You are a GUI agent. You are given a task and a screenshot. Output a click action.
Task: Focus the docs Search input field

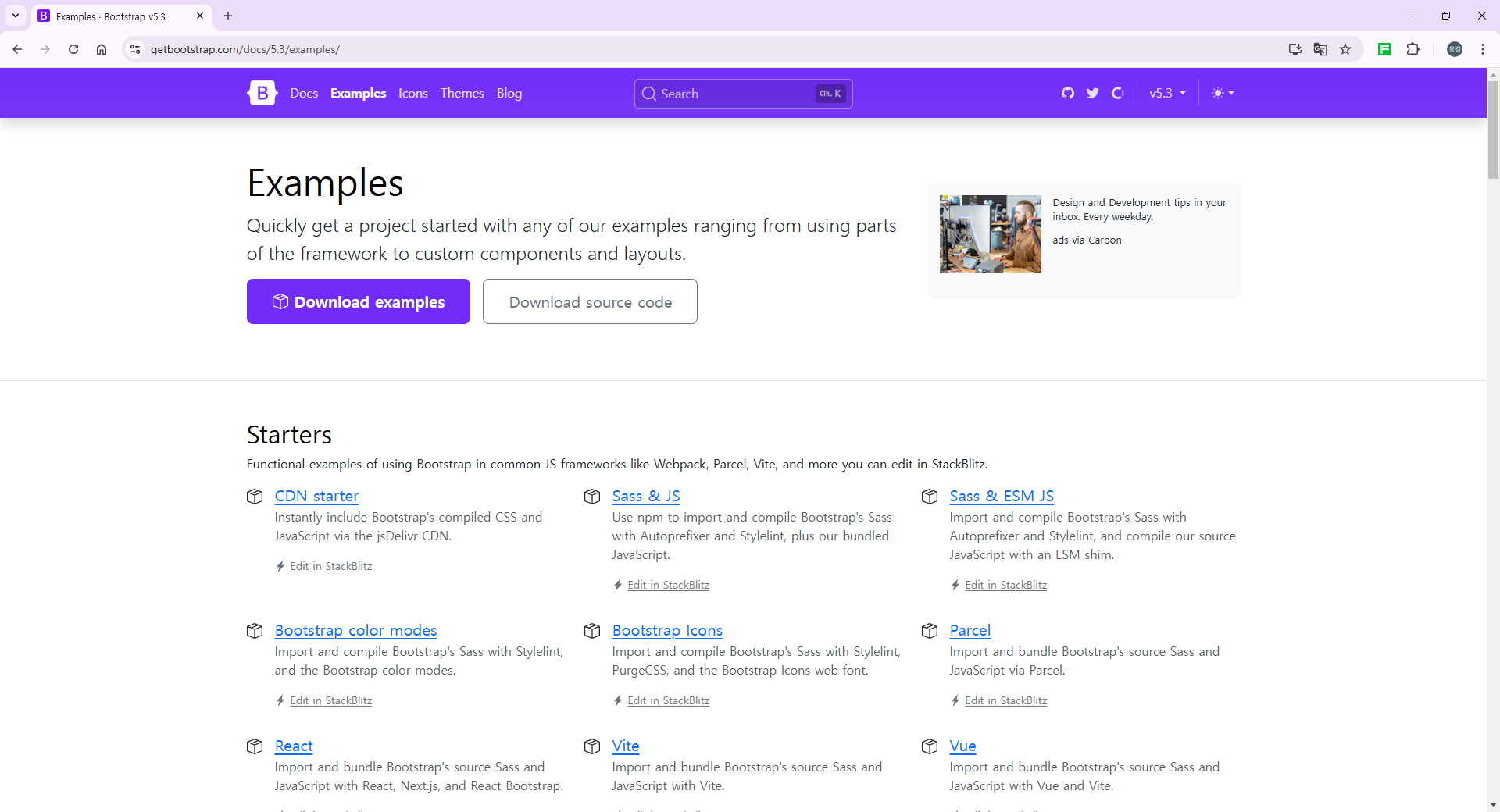click(x=743, y=94)
